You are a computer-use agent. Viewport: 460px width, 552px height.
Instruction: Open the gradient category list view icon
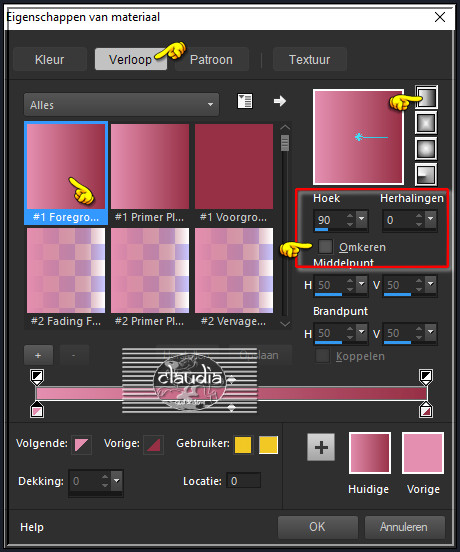[245, 101]
